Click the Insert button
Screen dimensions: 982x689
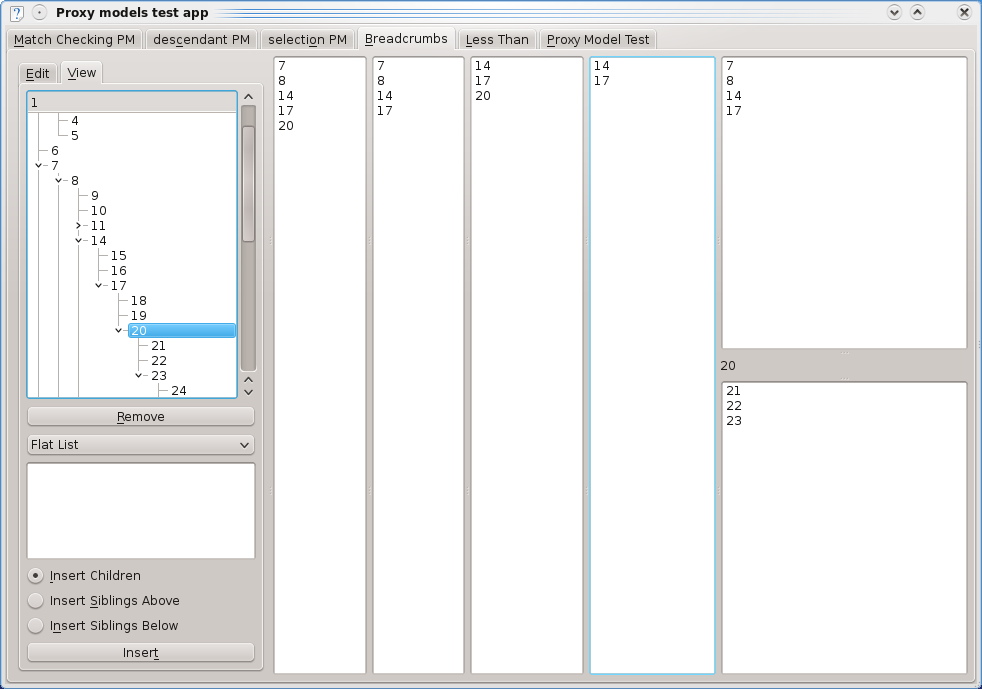click(141, 653)
